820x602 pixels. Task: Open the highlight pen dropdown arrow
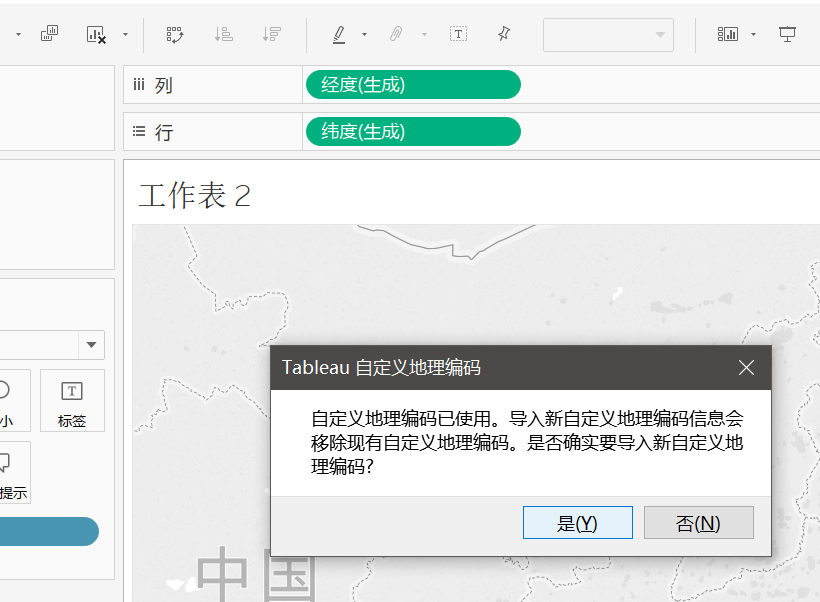click(x=365, y=35)
